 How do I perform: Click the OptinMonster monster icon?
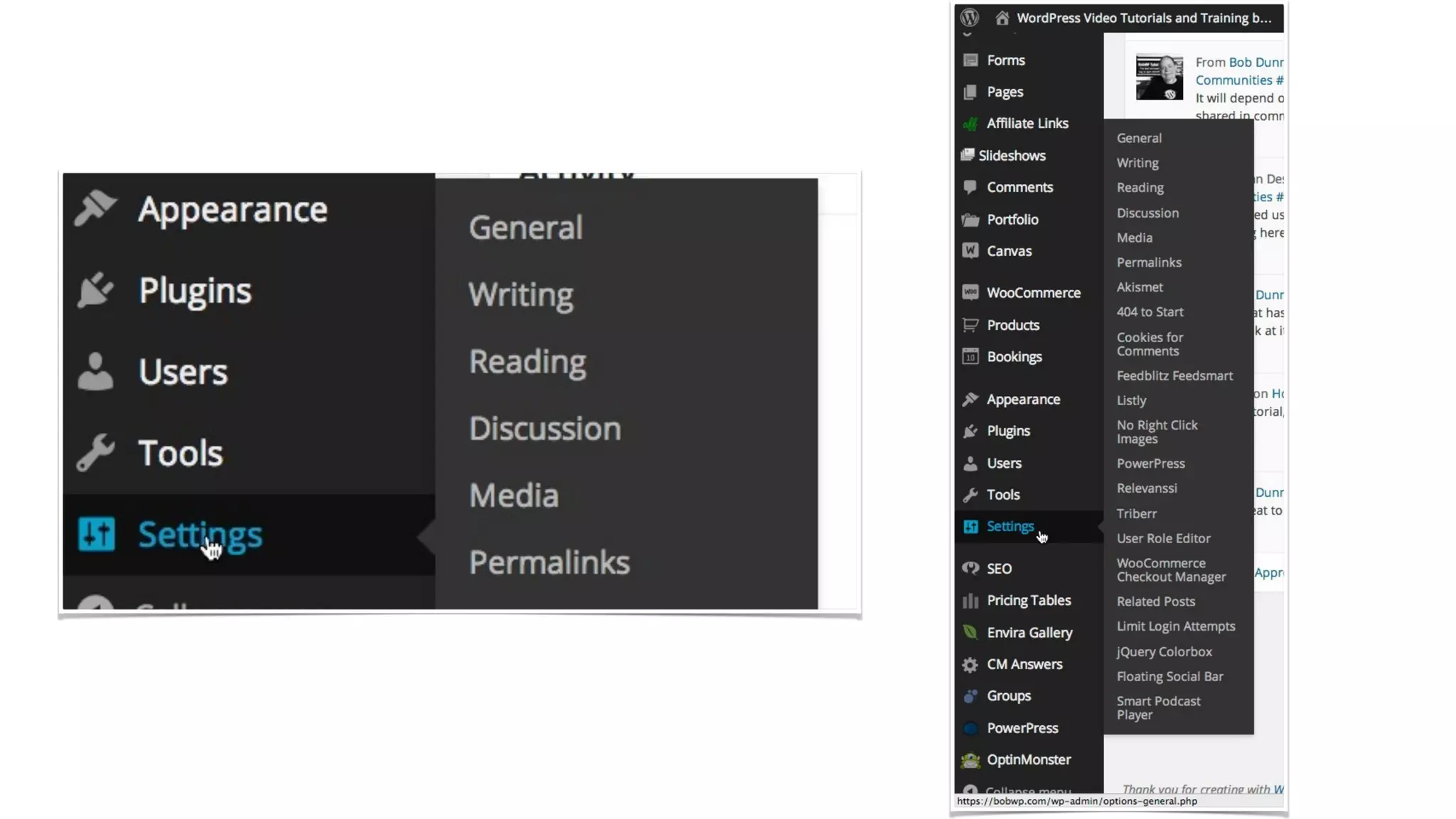(970, 759)
